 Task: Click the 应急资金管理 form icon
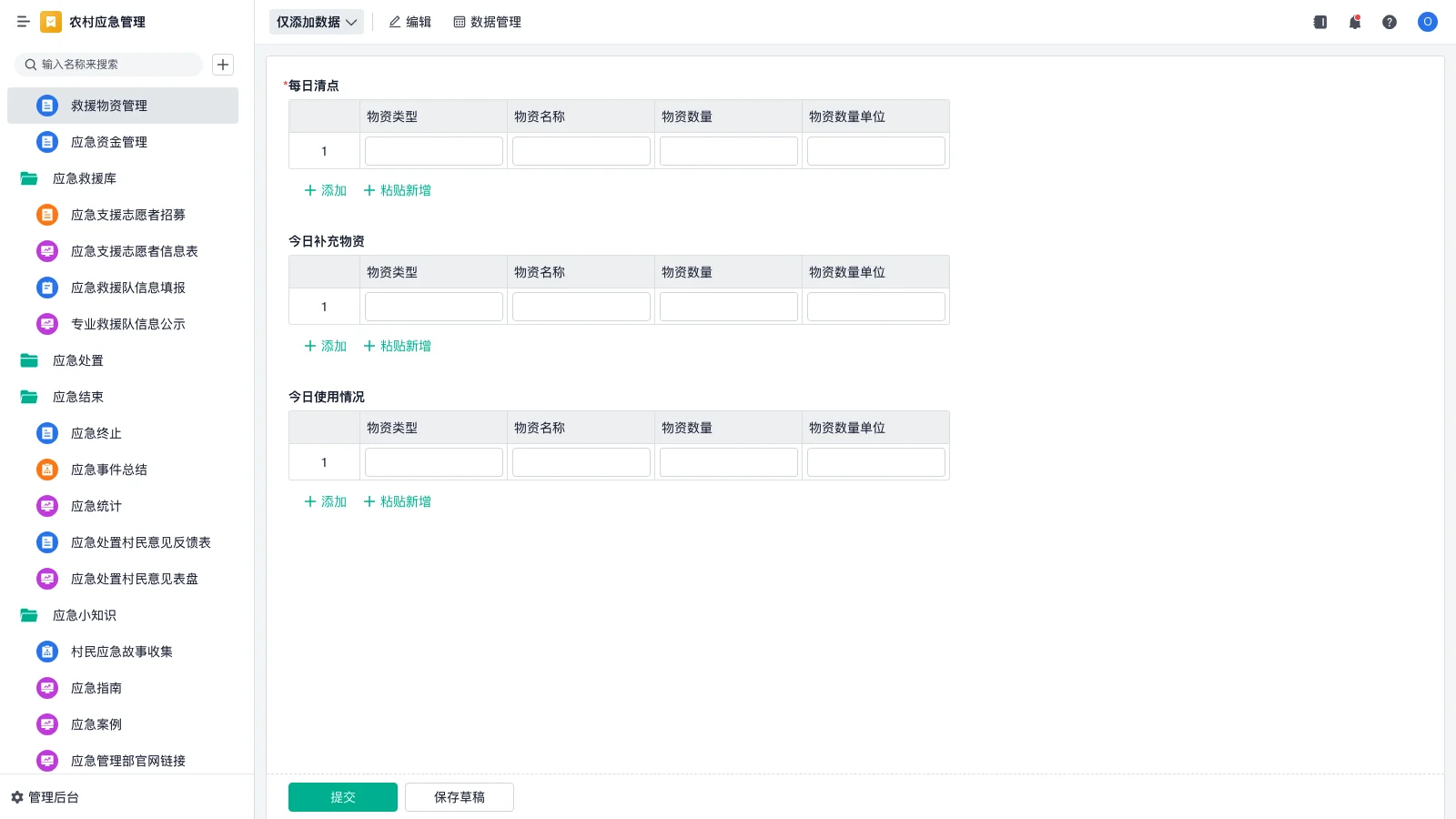click(47, 142)
